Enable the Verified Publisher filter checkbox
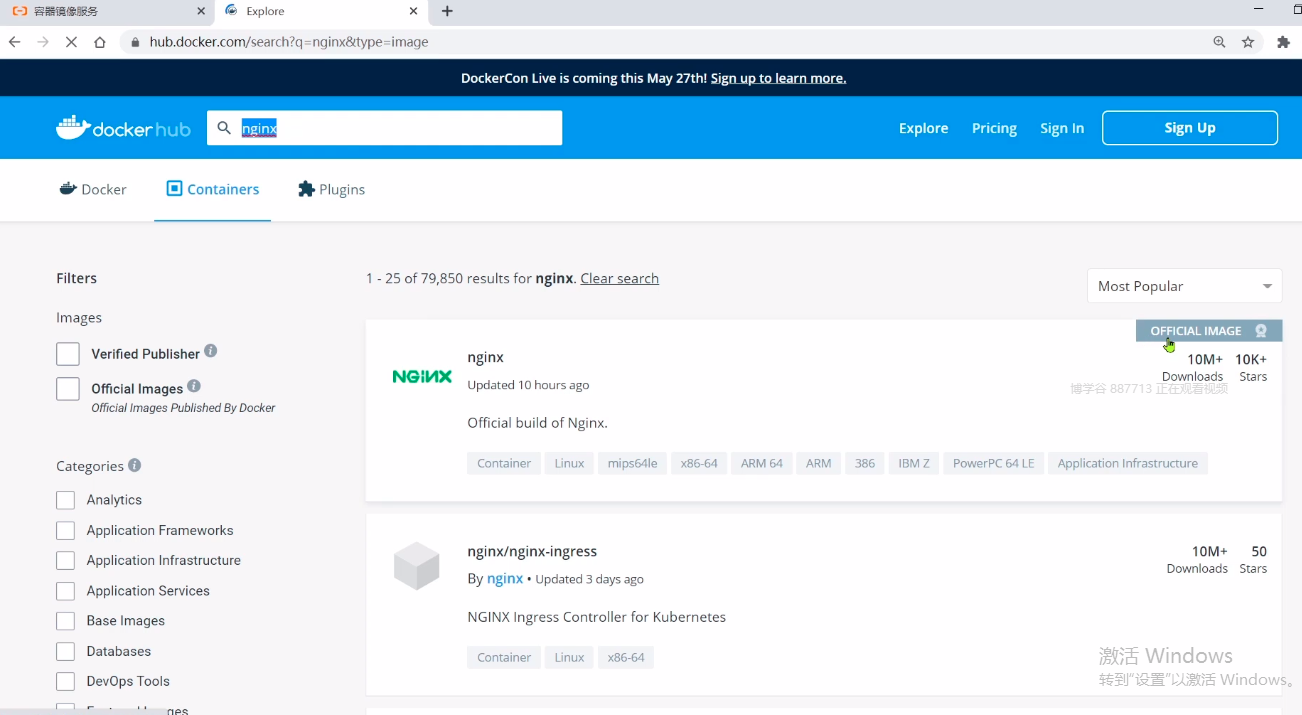1302x715 pixels. tap(68, 354)
